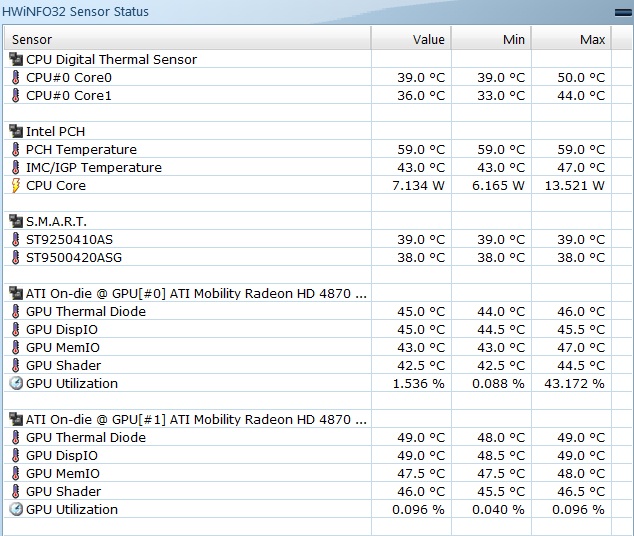Click the Value column header
634x536 pixels.
pyautogui.click(x=411, y=39)
